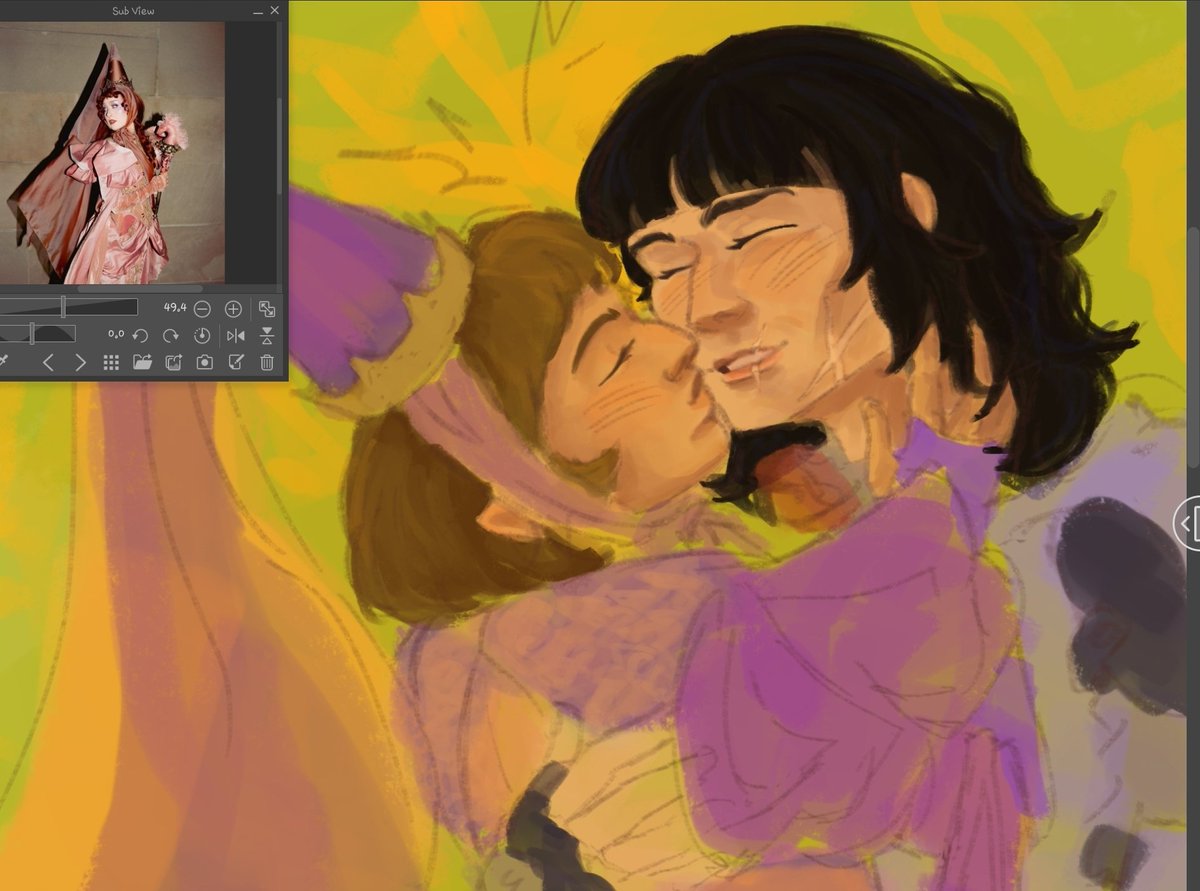1200x891 pixels.
Task: Import image from gallery into Sub View
Action: [x=173, y=362]
